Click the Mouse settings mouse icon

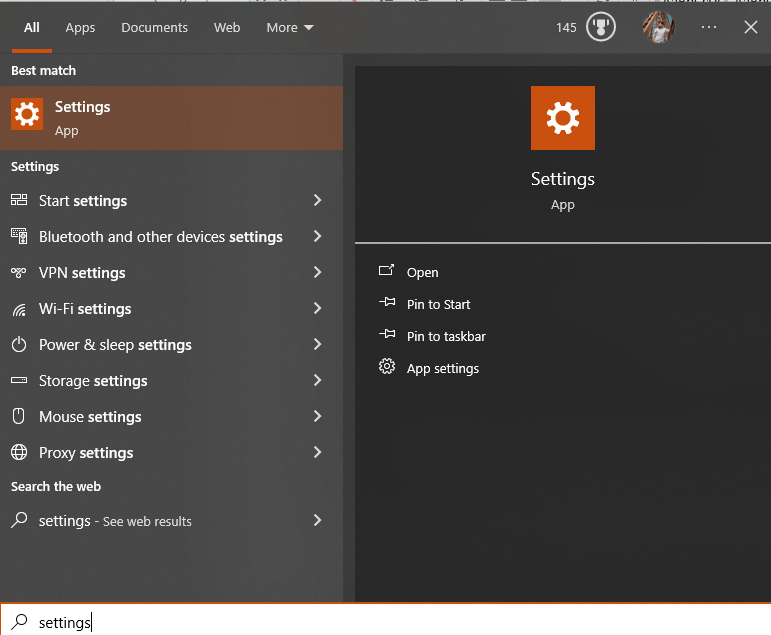(x=19, y=416)
